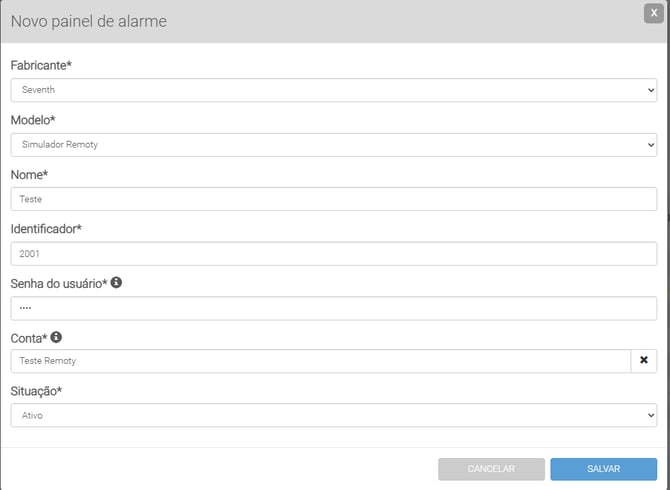
Task: Click info icon beside Senha do usuário
Action: click(116, 283)
